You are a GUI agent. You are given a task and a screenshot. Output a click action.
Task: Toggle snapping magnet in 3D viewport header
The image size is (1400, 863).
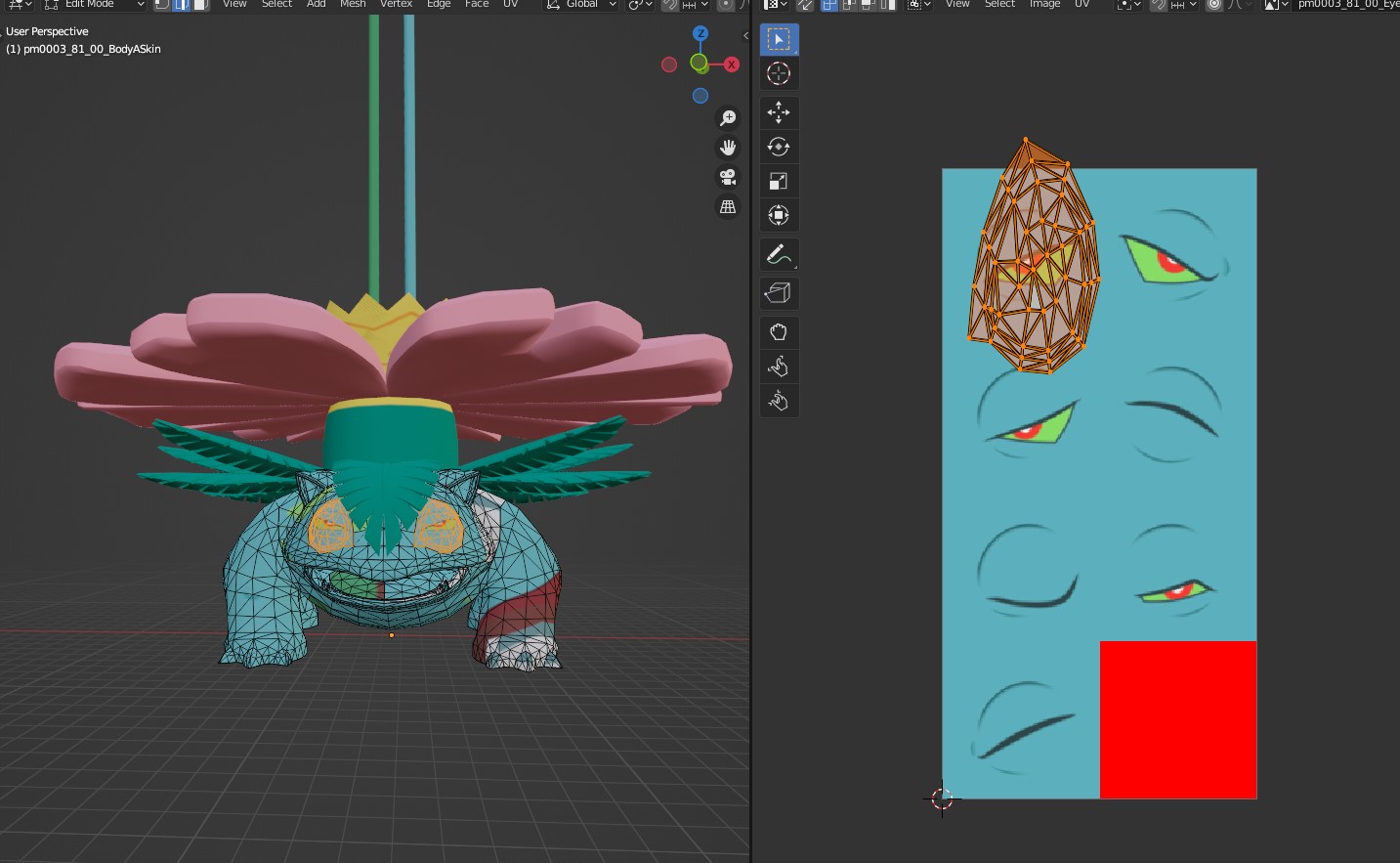[x=669, y=4]
